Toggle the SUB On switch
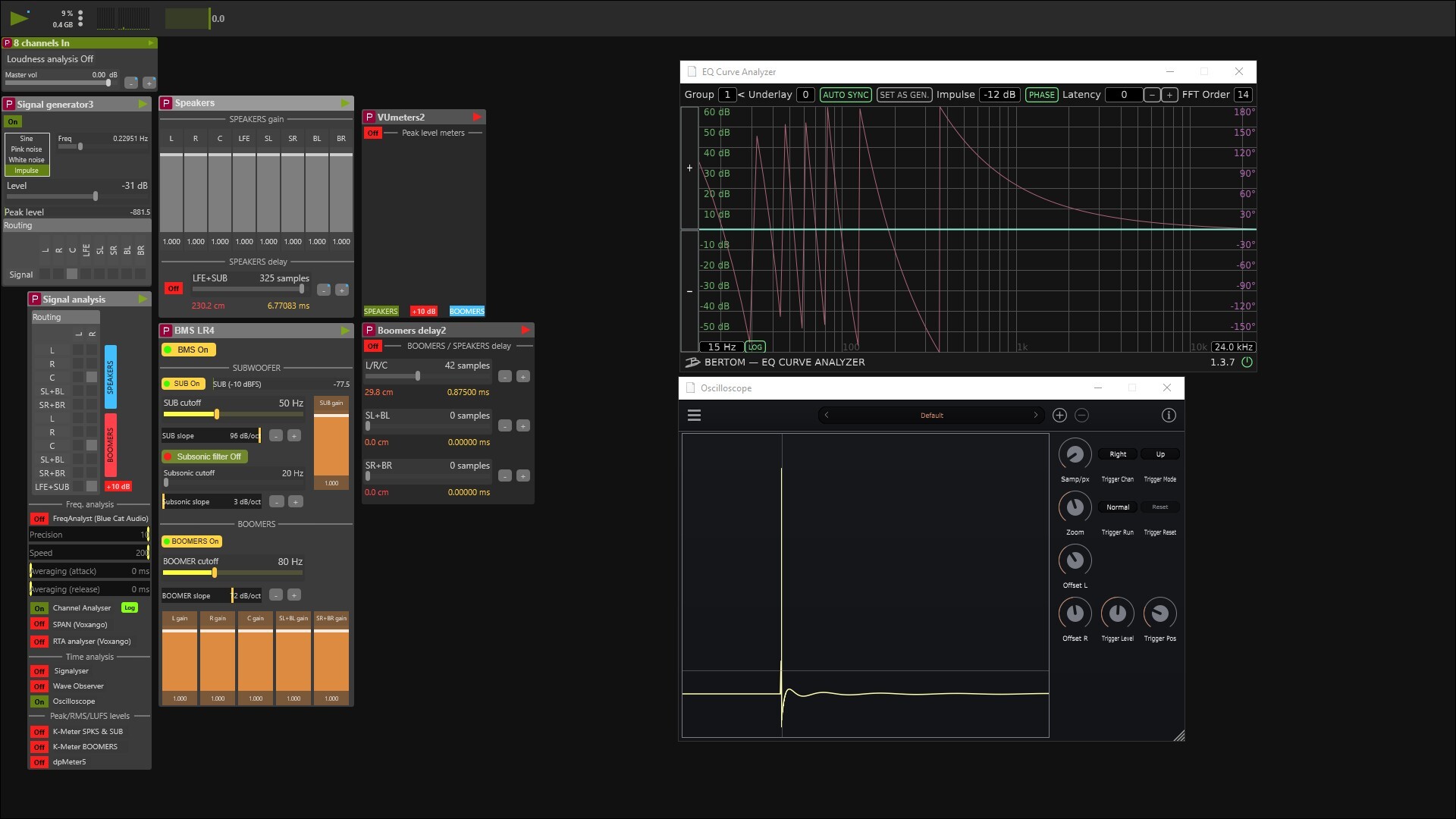Image resolution: width=1456 pixels, height=819 pixels. [x=183, y=384]
